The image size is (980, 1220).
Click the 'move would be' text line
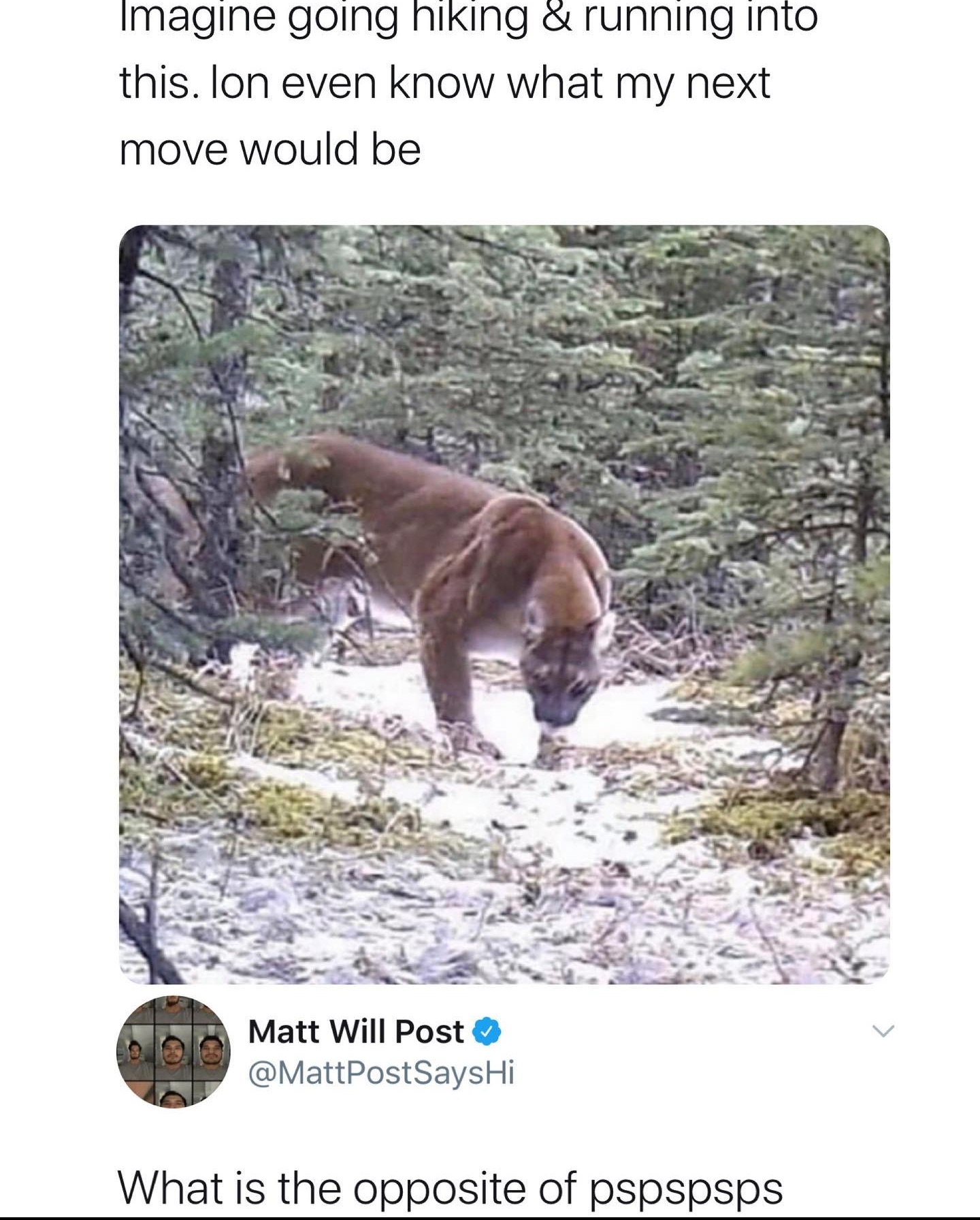click(270, 149)
